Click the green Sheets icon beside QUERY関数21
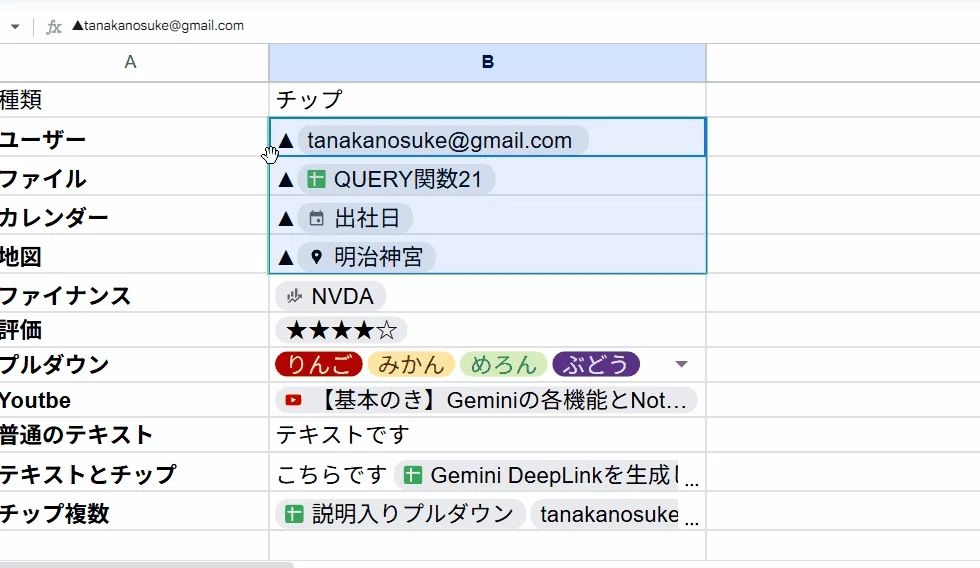 tap(316, 179)
